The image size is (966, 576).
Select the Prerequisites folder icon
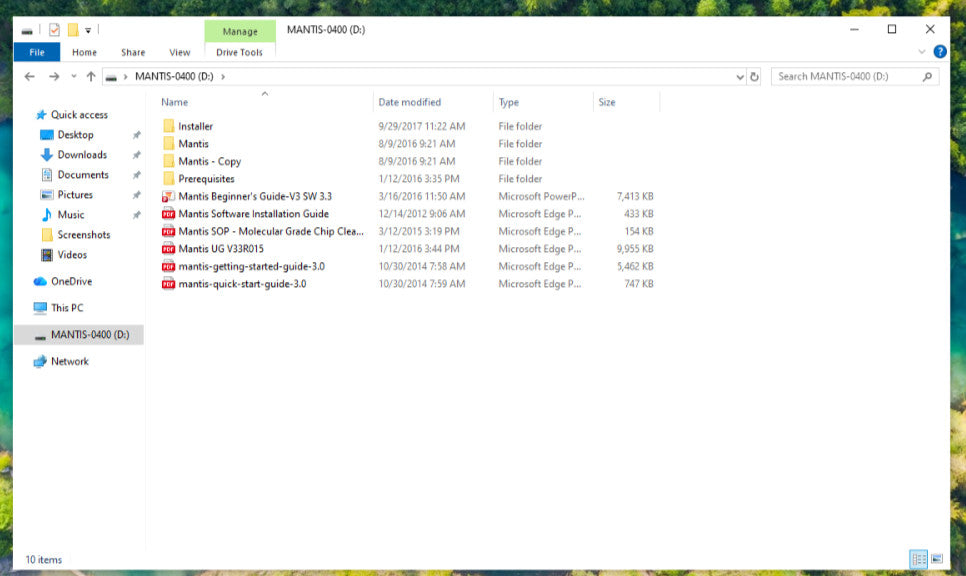169,179
